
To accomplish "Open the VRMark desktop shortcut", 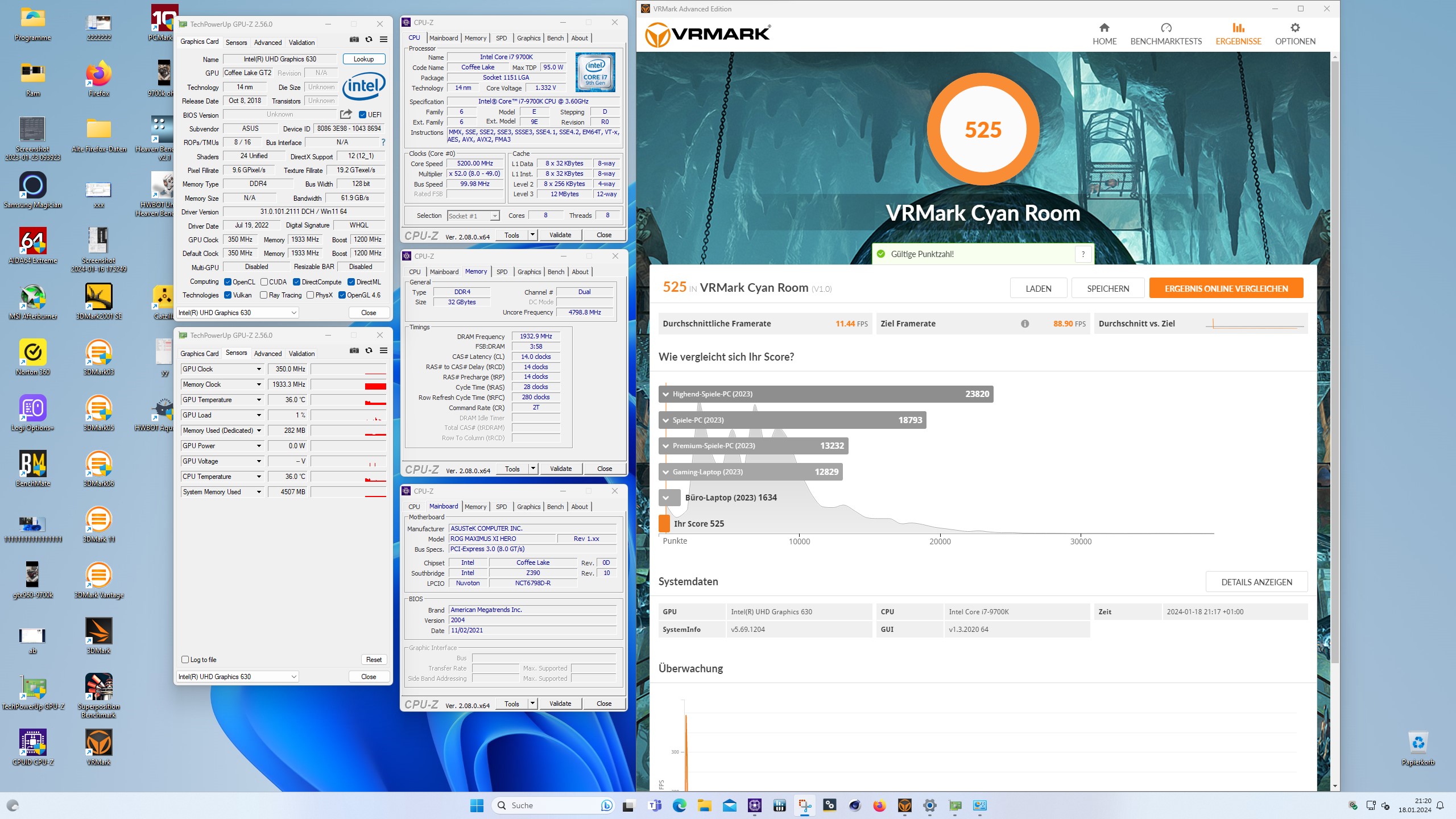I will point(99,747).
